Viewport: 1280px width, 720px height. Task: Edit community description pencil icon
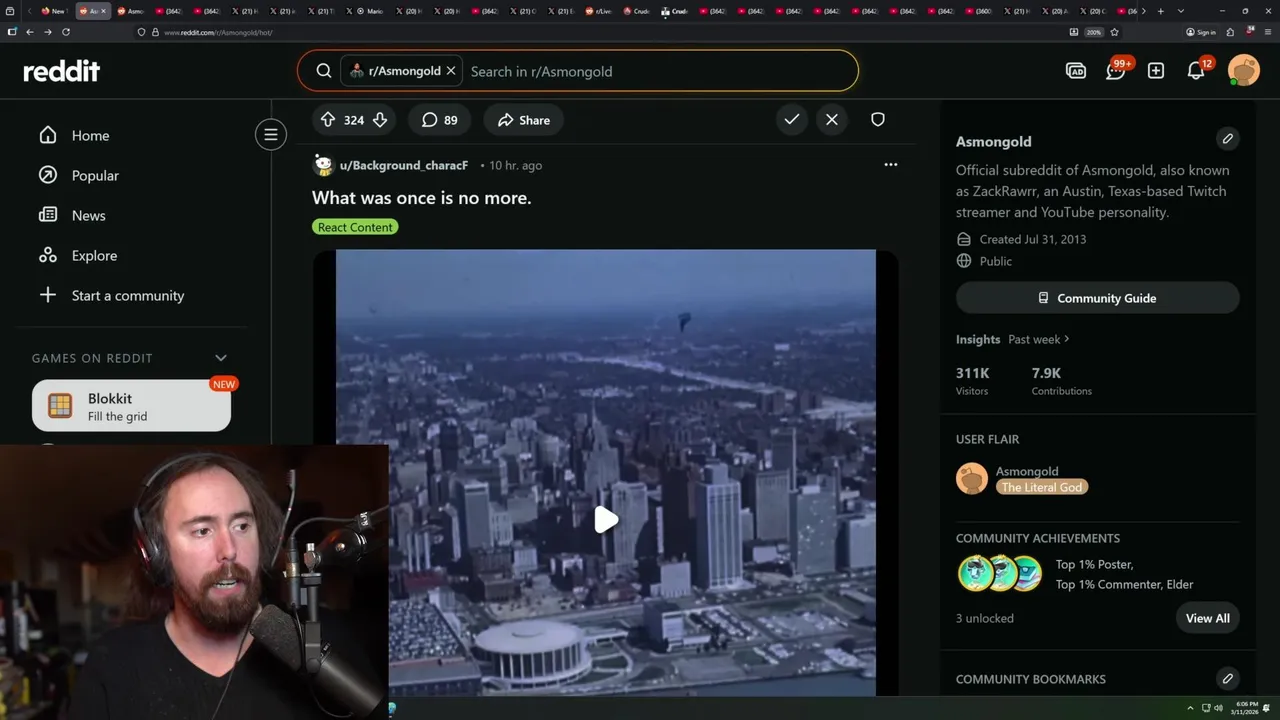point(1228,138)
